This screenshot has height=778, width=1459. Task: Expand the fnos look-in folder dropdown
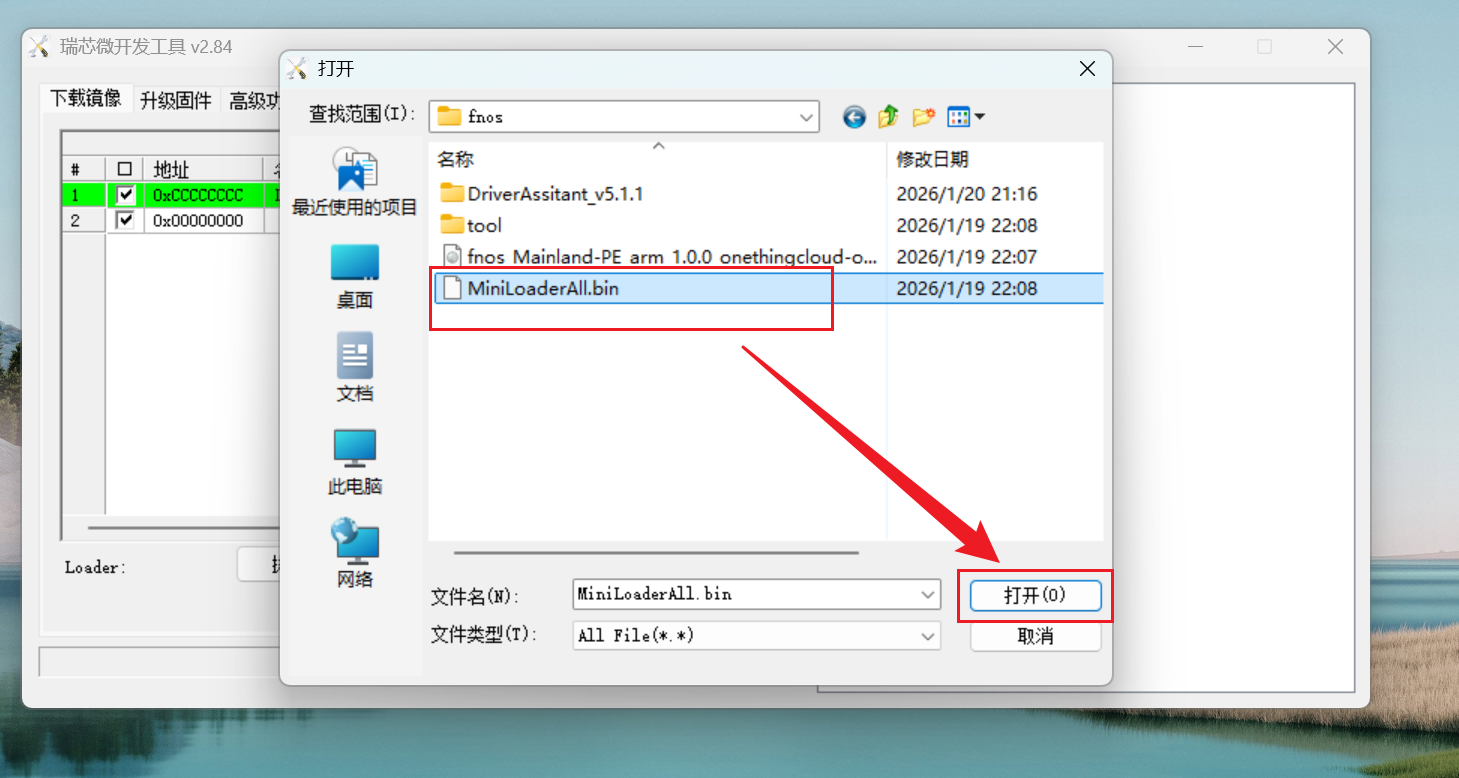[x=807, y=117]
